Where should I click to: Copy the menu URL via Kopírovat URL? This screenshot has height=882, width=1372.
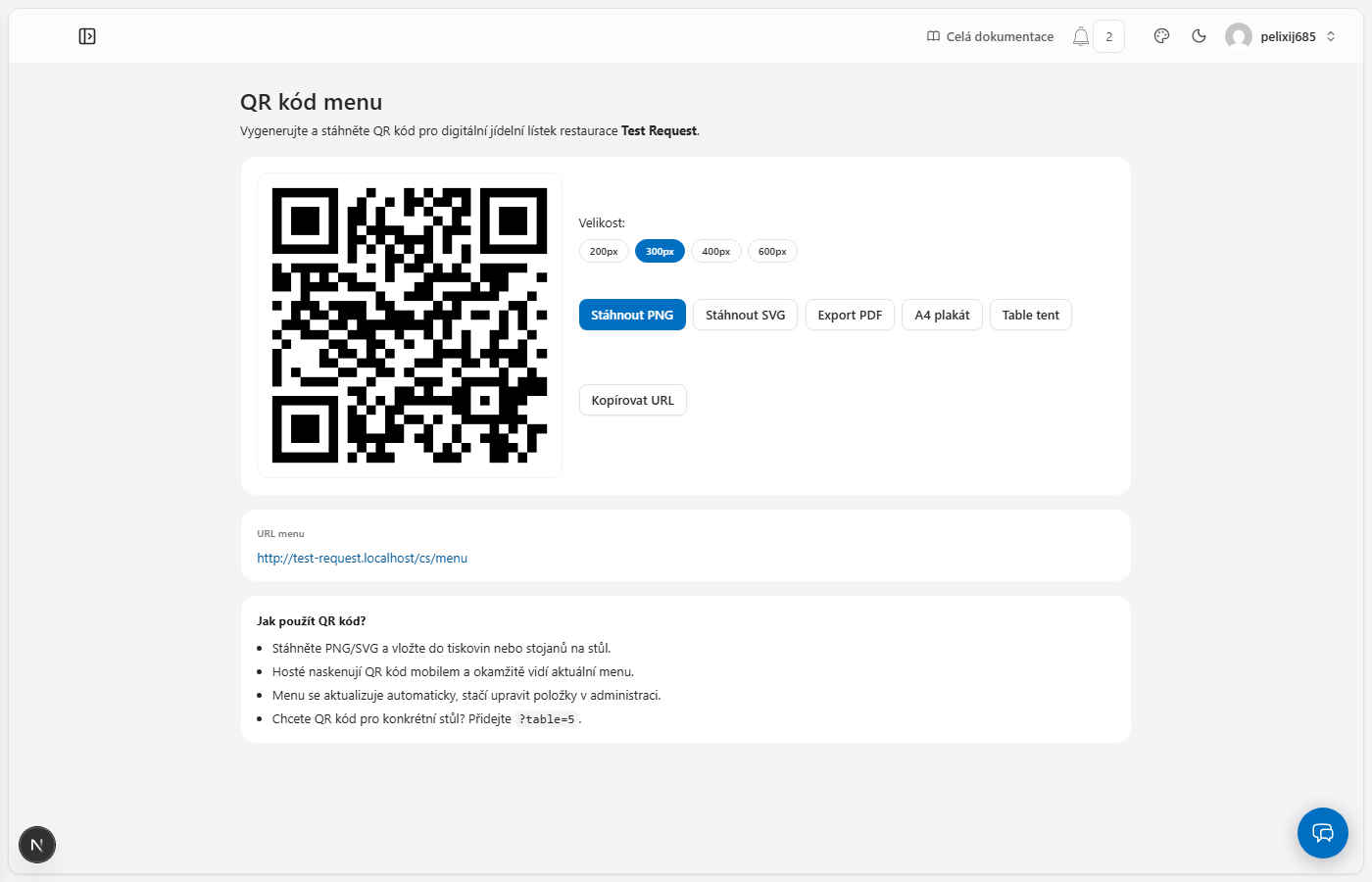click(x=633, y=400)
